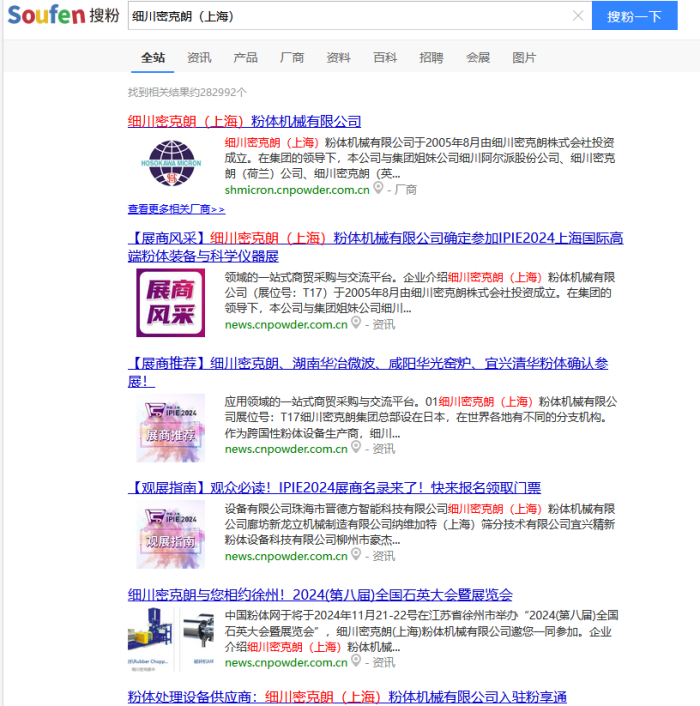
Task: Open the 展商推荐 IPIE 2024 thumbnail
Action: coord(170,427)
